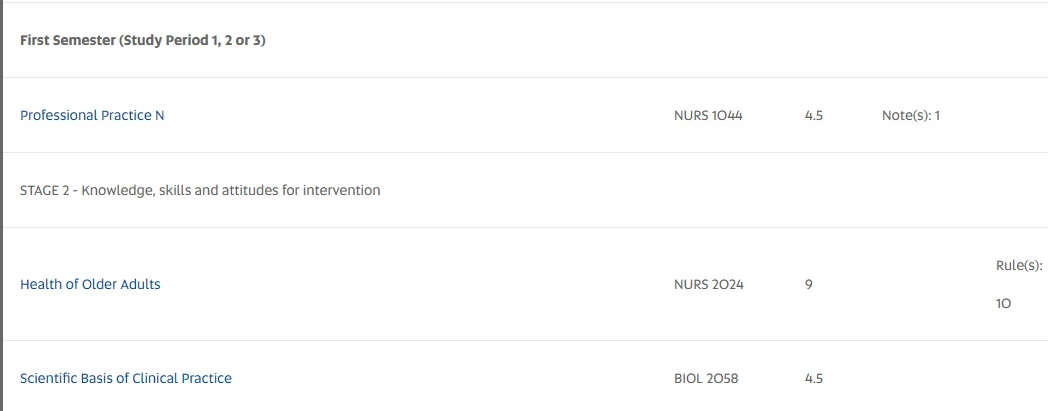Click the NURS 2024 course code
1048x411 pixels.
tap(708, 284)
